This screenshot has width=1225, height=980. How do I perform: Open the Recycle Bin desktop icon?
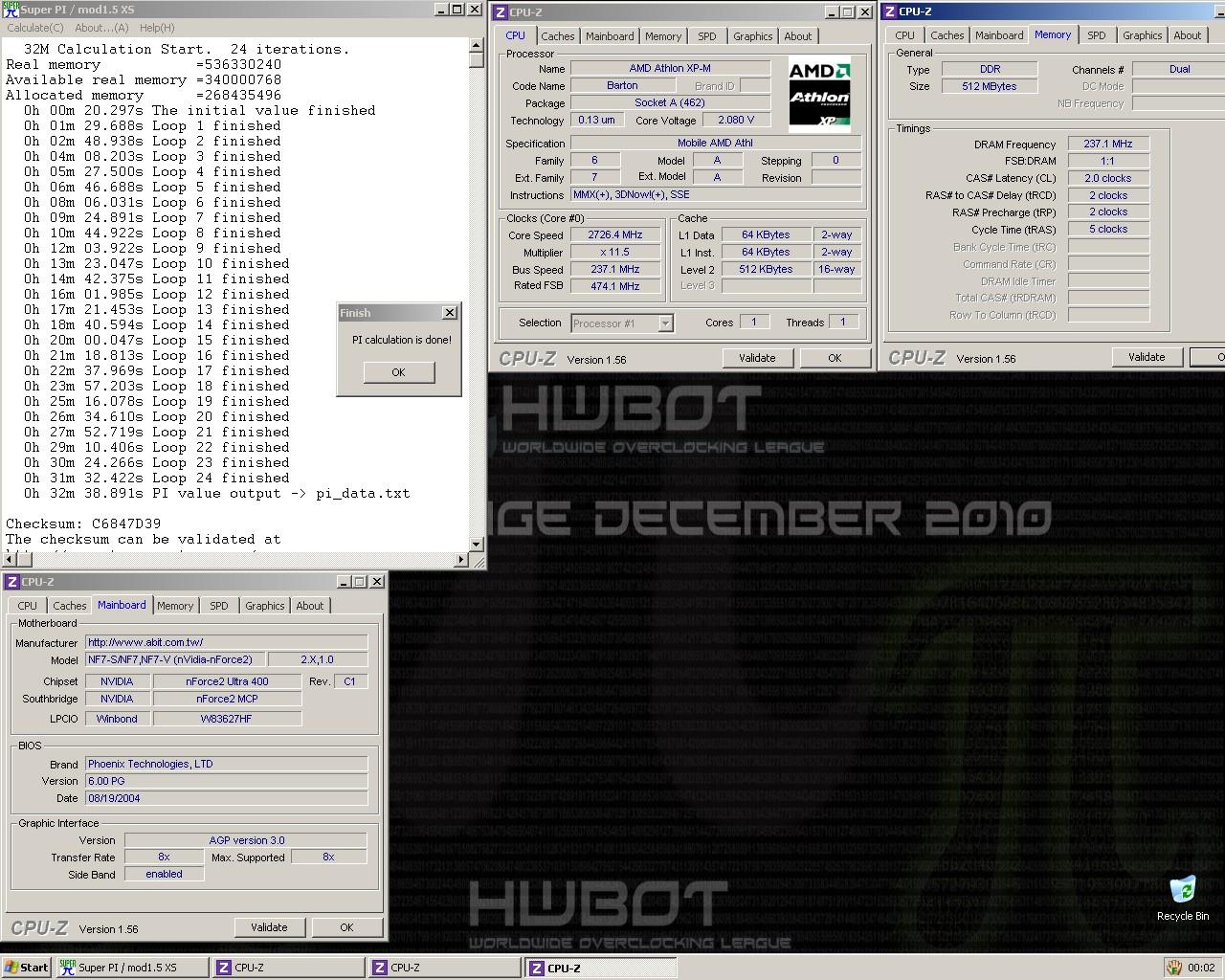1183,898
